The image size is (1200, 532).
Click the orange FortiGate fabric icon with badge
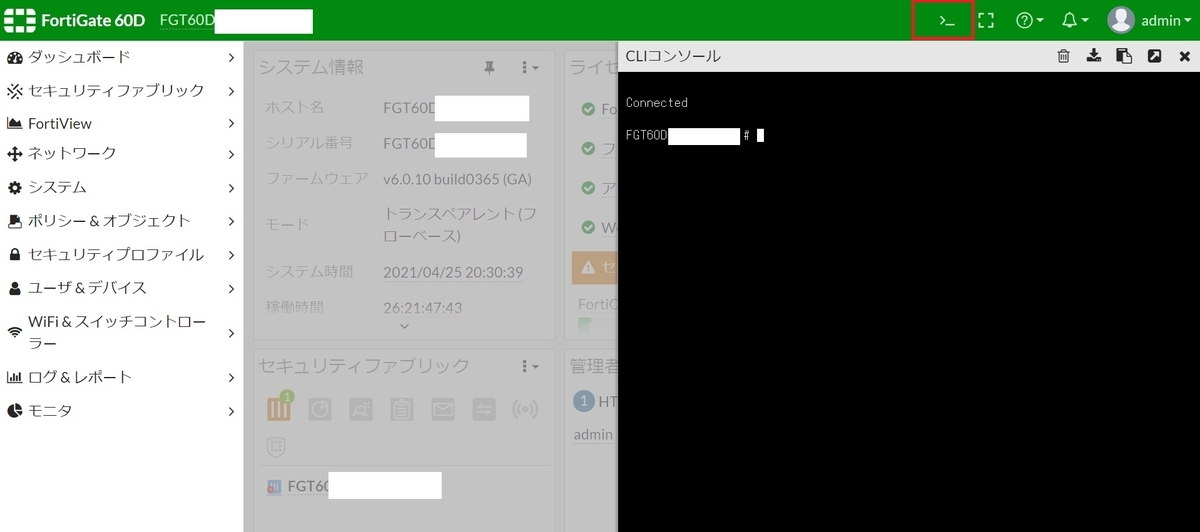click(280, 407)
